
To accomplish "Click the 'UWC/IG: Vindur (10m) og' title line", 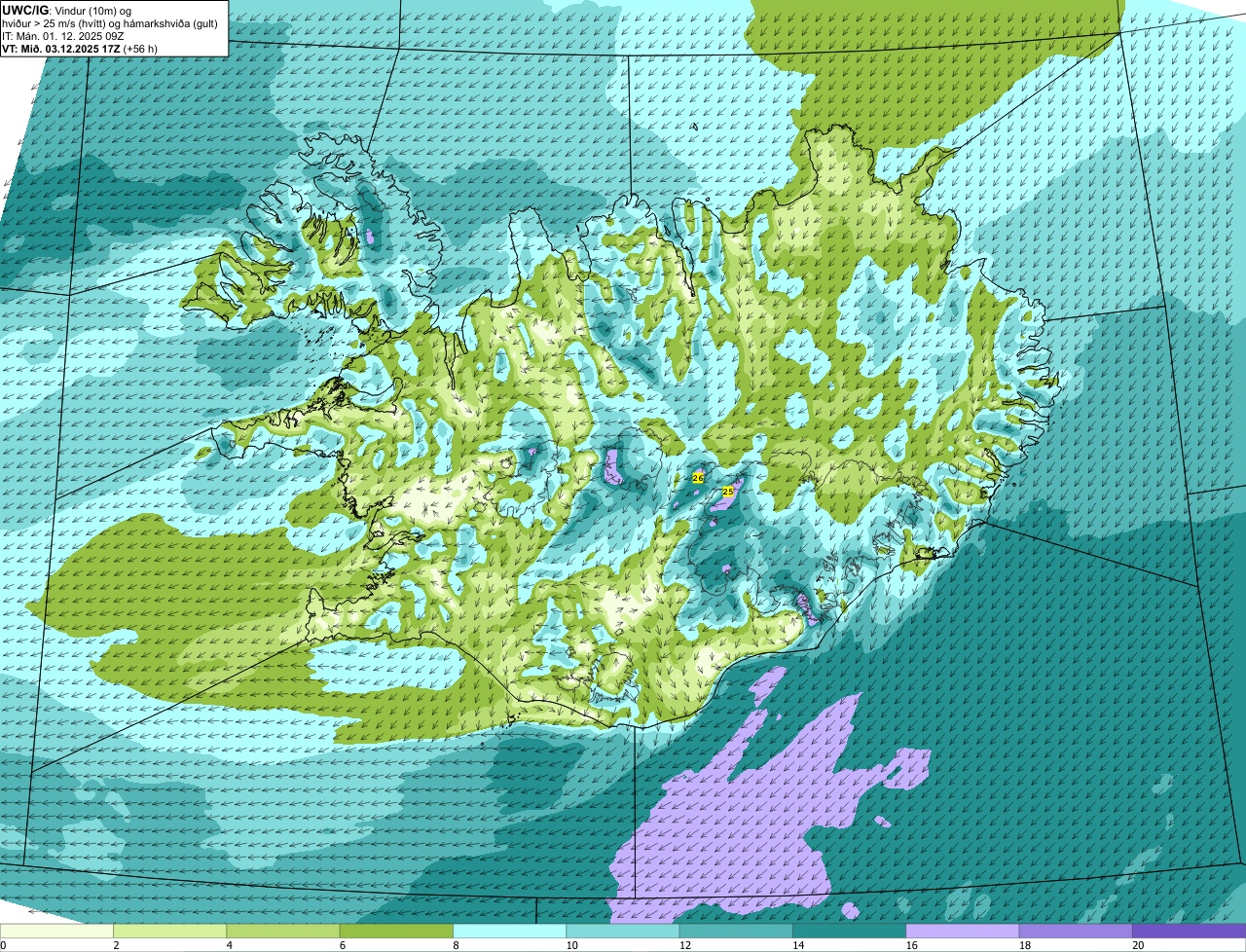I will point(66,10).
